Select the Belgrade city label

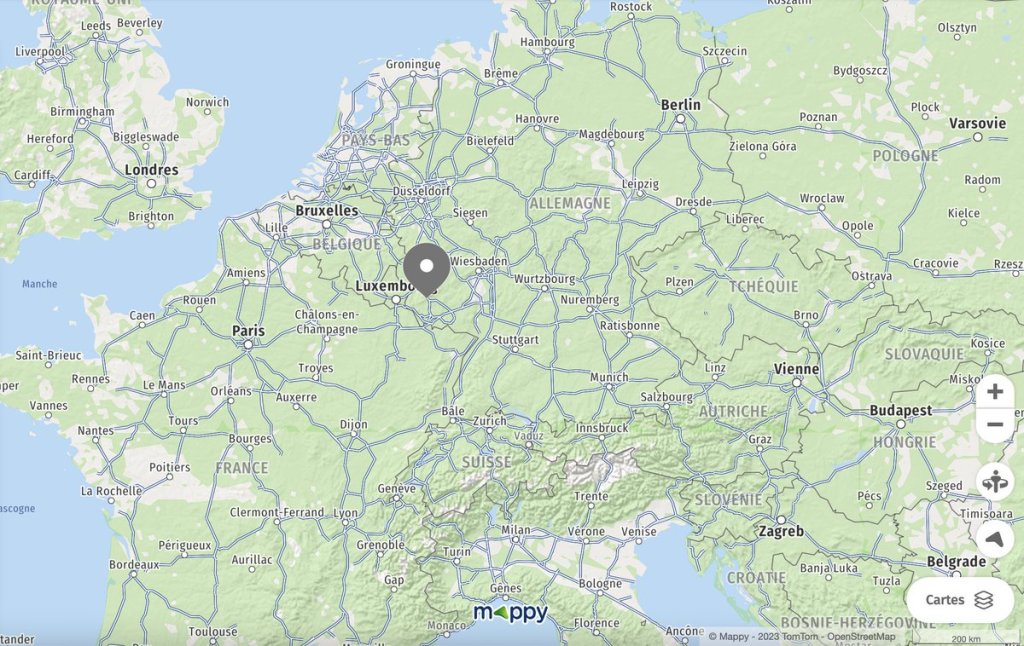pyautogui.click(x=956, y=562)
